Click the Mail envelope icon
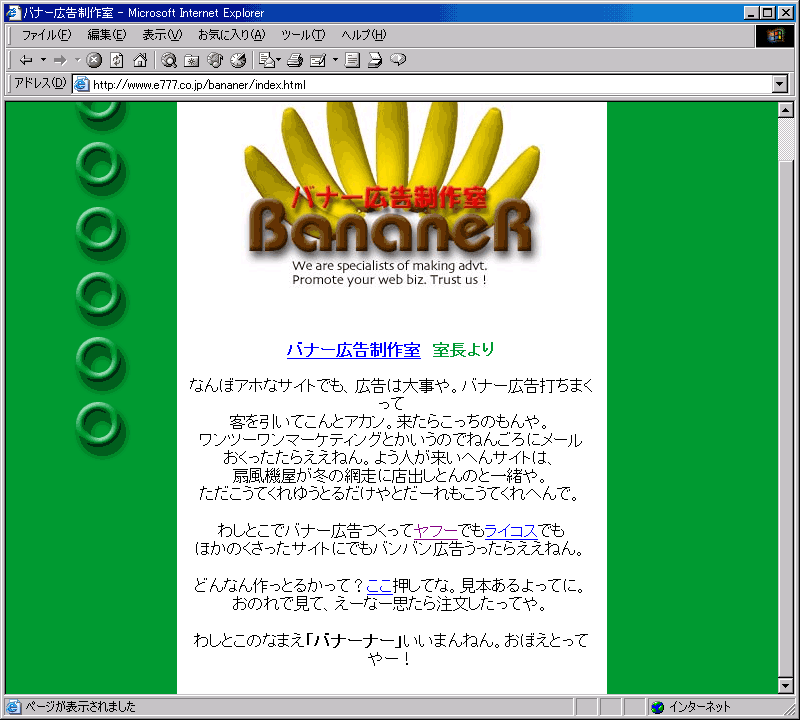Image resolution: width=800 pixels, height=720 pixels. click(267, 60)
